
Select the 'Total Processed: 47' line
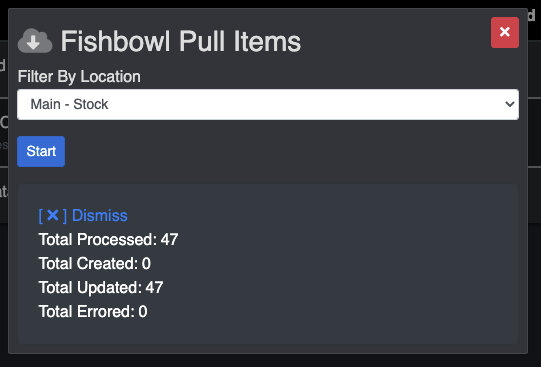tap(108, 239)
